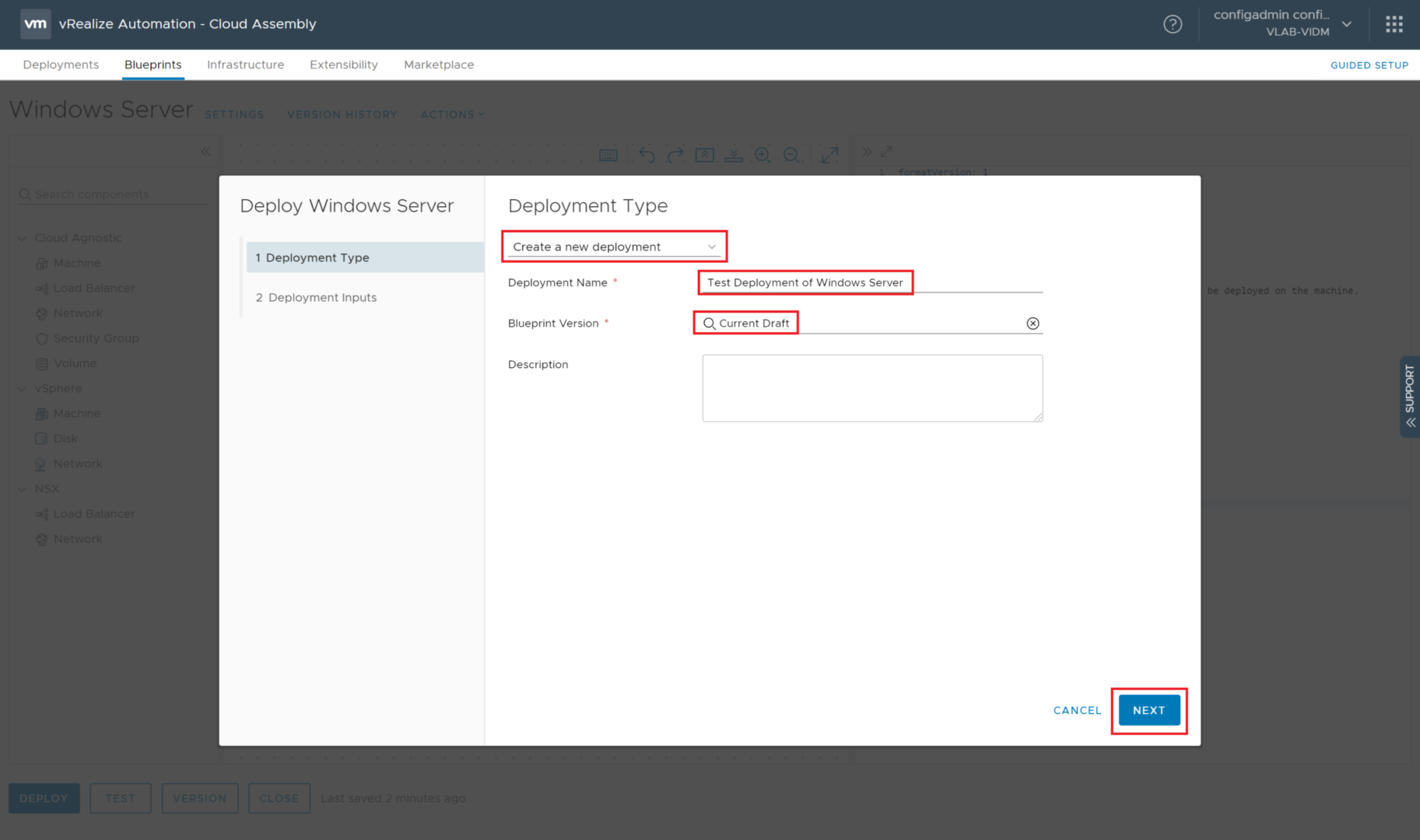Open the Actions dropdown menu
The image size is (1420, 840).
point(452,114)
